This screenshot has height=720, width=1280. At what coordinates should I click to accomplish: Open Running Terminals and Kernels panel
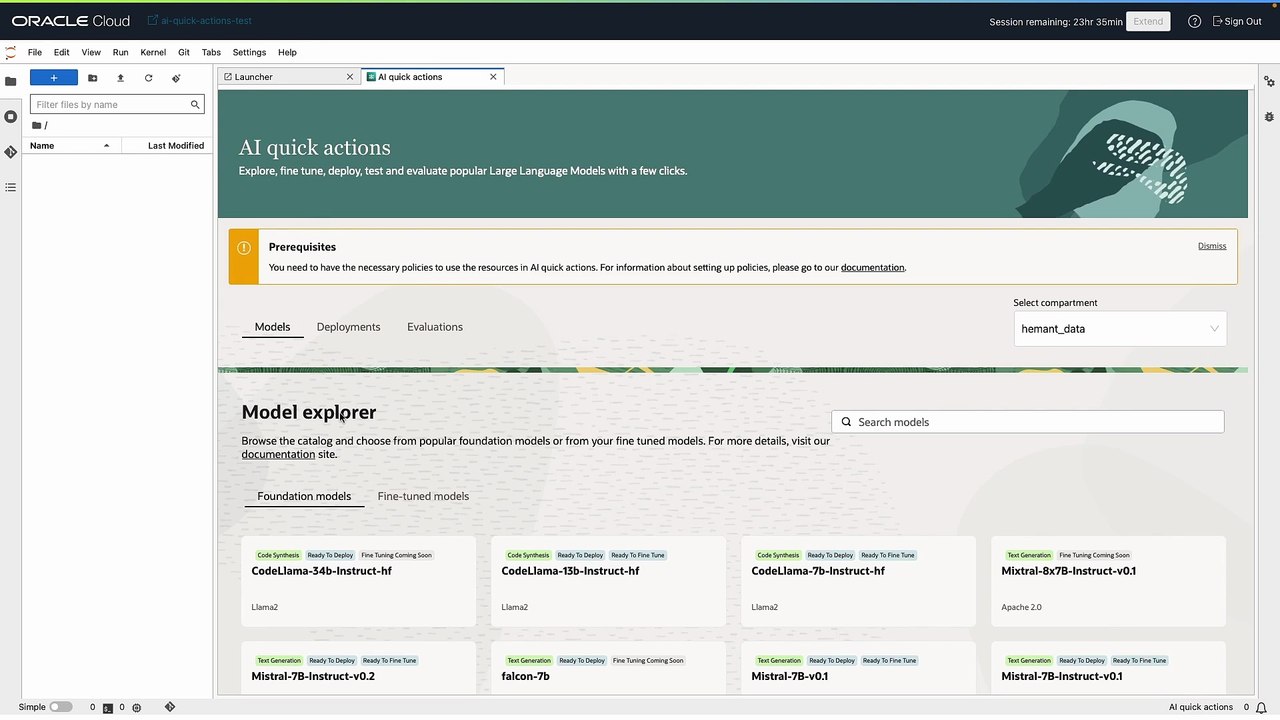(x=11, y=117)
